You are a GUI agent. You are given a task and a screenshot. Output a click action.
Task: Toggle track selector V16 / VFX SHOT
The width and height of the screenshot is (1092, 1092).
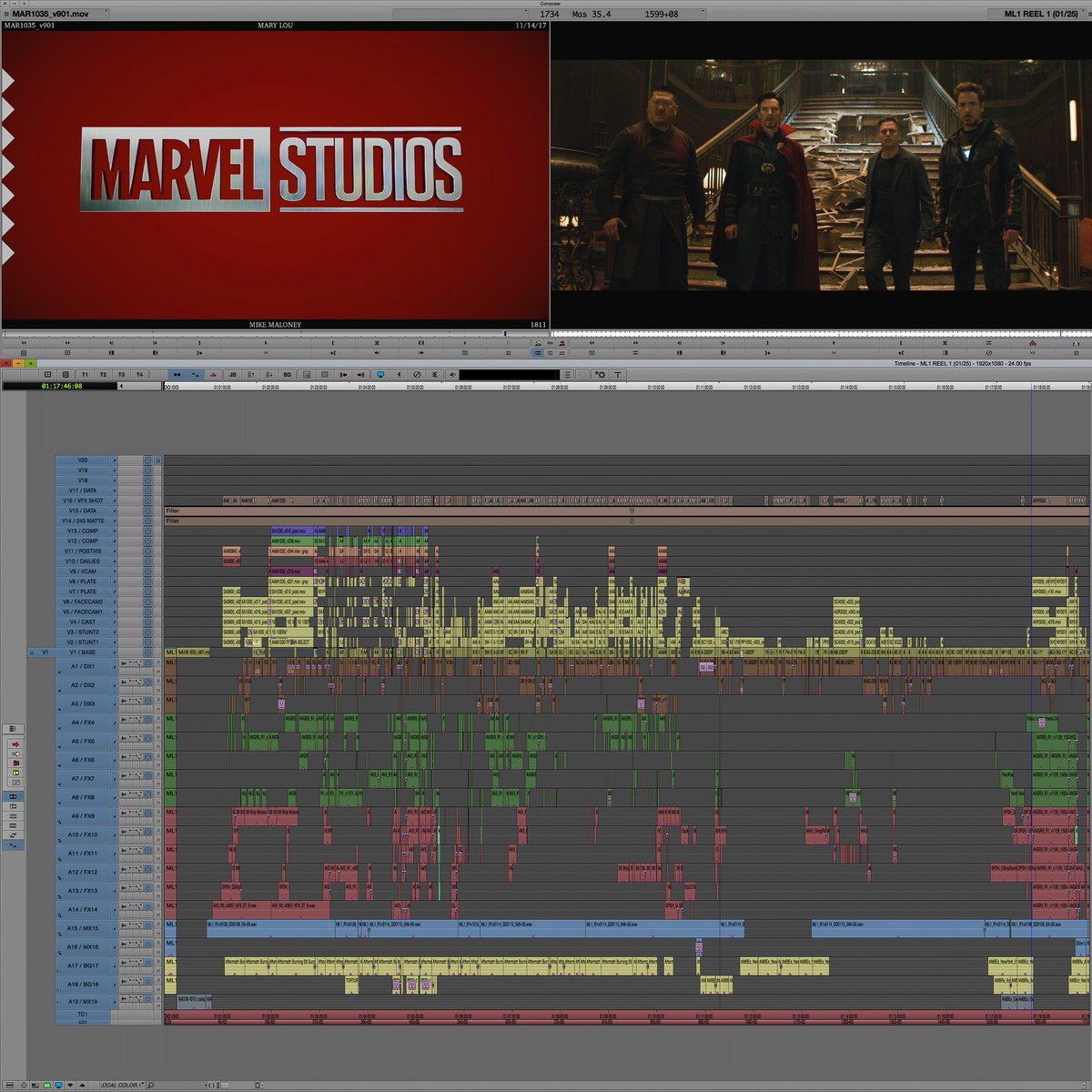[x=84, y=500]
